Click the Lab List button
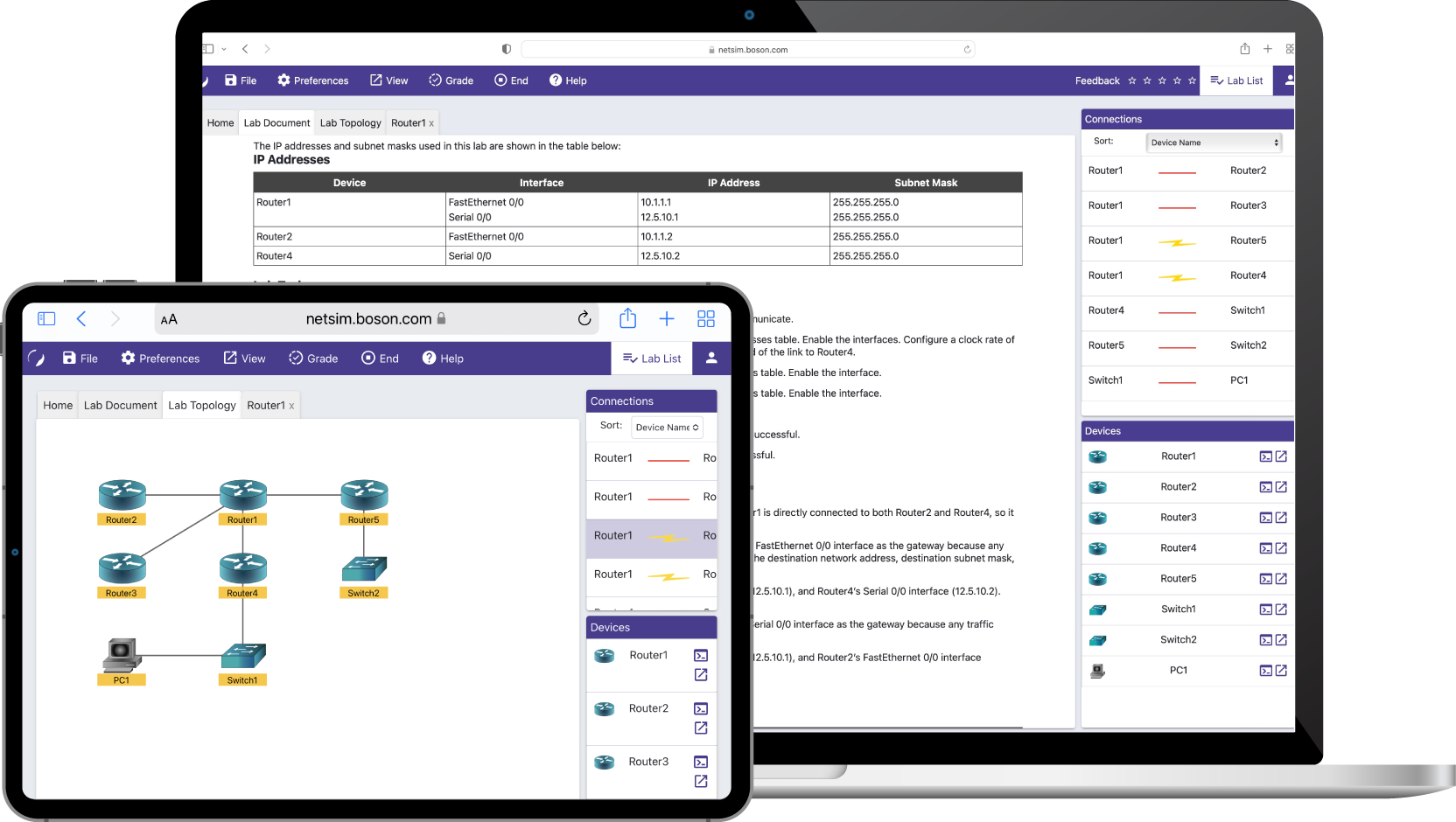The width and height of the screenshot is (1456, 822). pos(1236,80)
